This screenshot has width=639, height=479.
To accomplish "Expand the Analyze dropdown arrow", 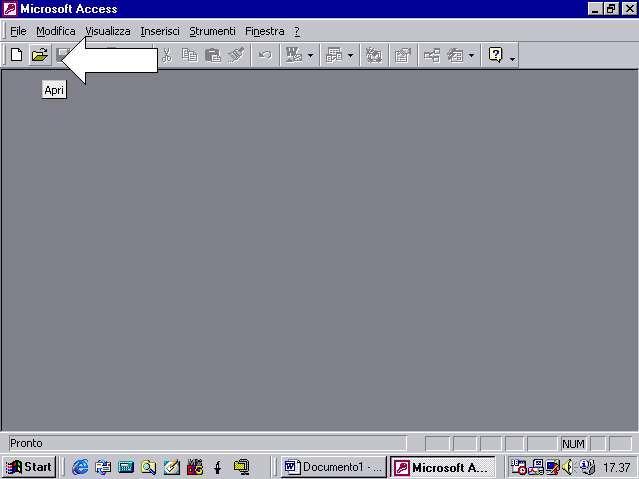I will pyautogui.click(x=350, y=55).
